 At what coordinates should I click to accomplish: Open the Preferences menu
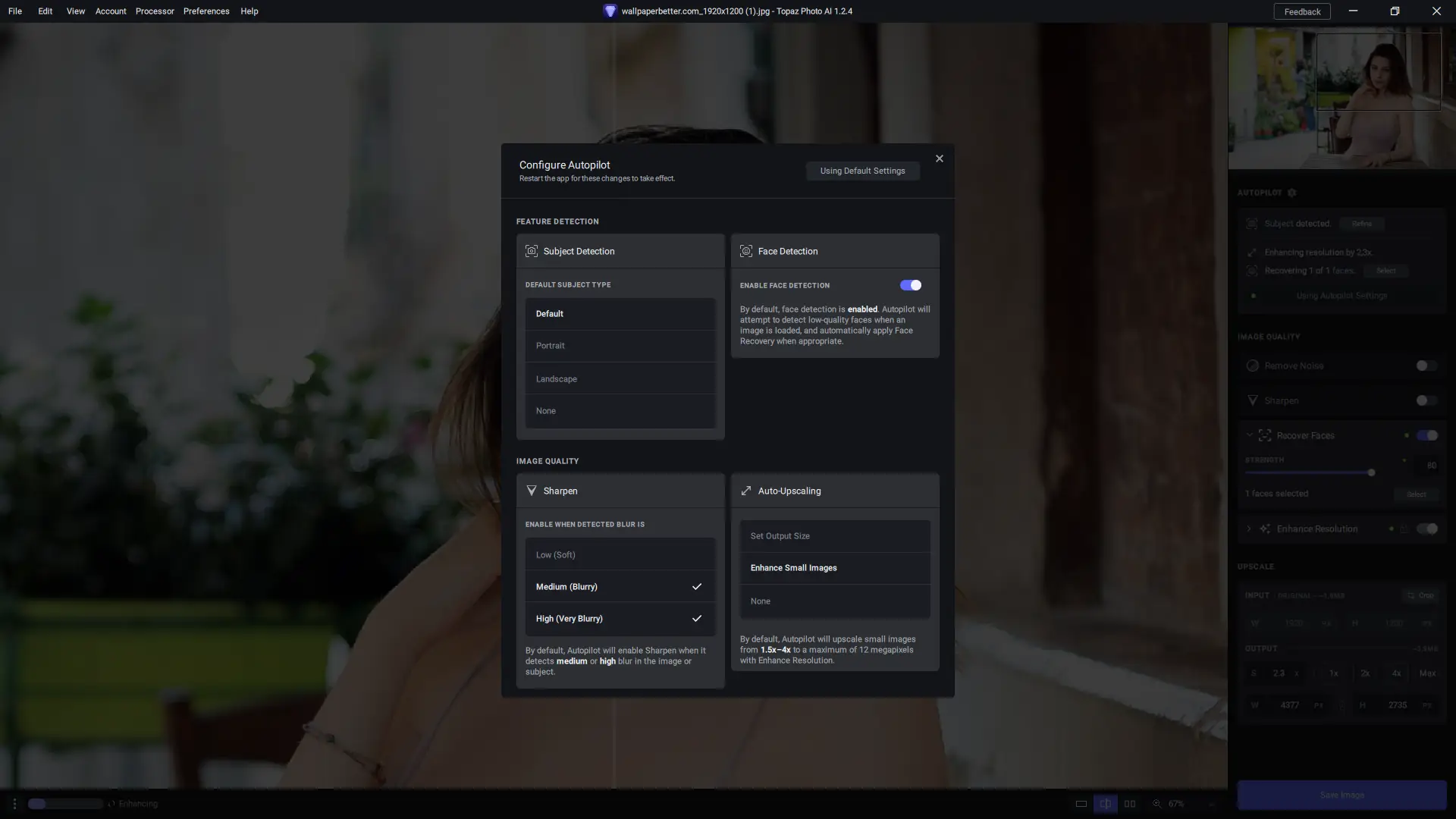click(206, 11)
